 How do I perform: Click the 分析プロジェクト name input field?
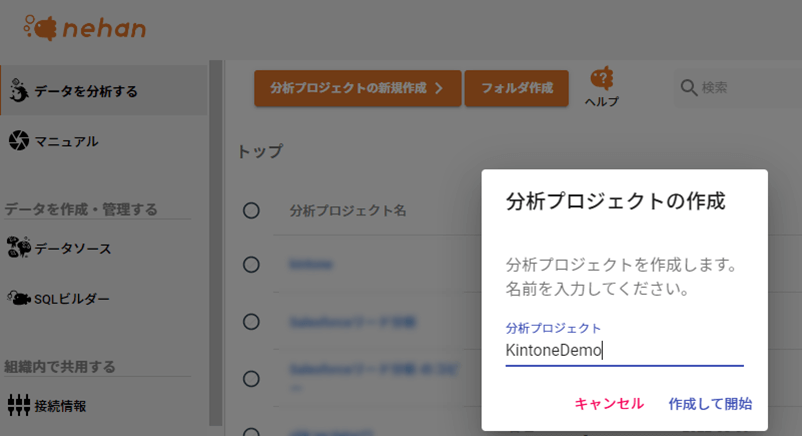624,351
